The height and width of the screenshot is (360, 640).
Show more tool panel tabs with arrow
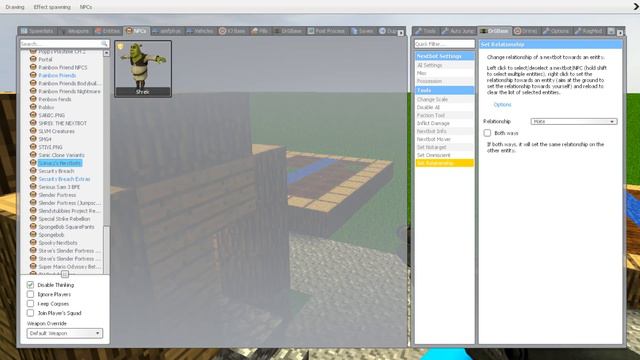pyautogui.click(x=620, y=33)
